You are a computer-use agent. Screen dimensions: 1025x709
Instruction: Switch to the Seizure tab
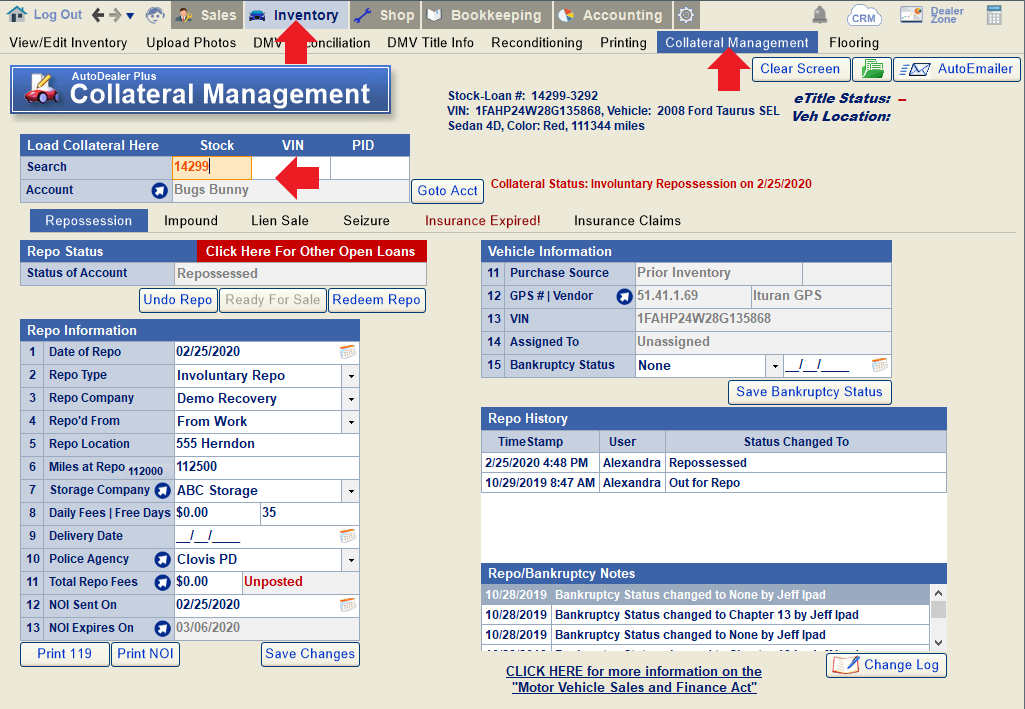366,221
